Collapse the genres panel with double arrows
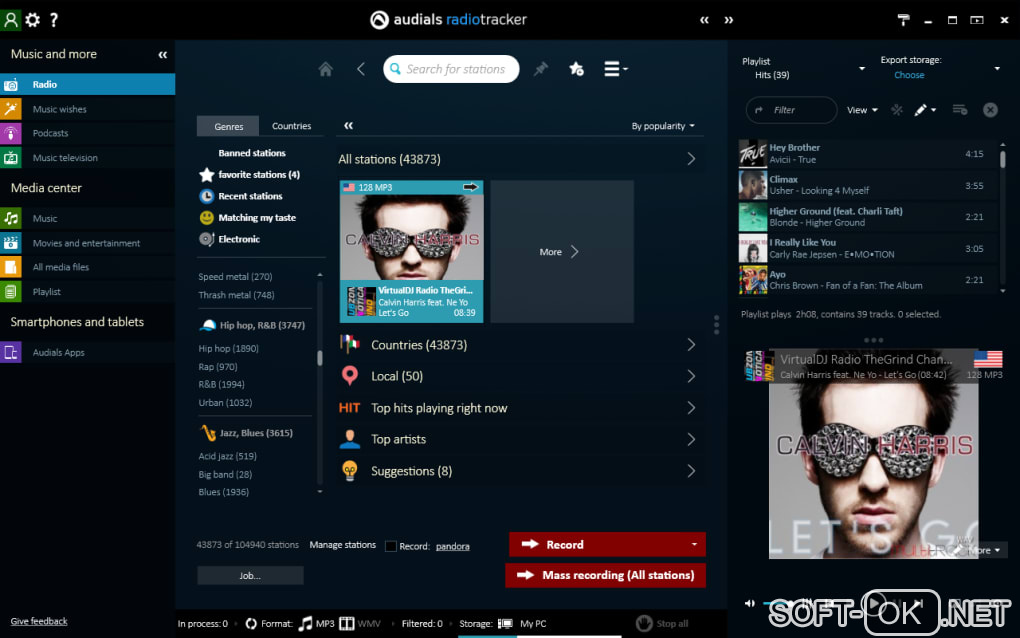The width and height of the screenshot is (1020, 638). (349, 126)
